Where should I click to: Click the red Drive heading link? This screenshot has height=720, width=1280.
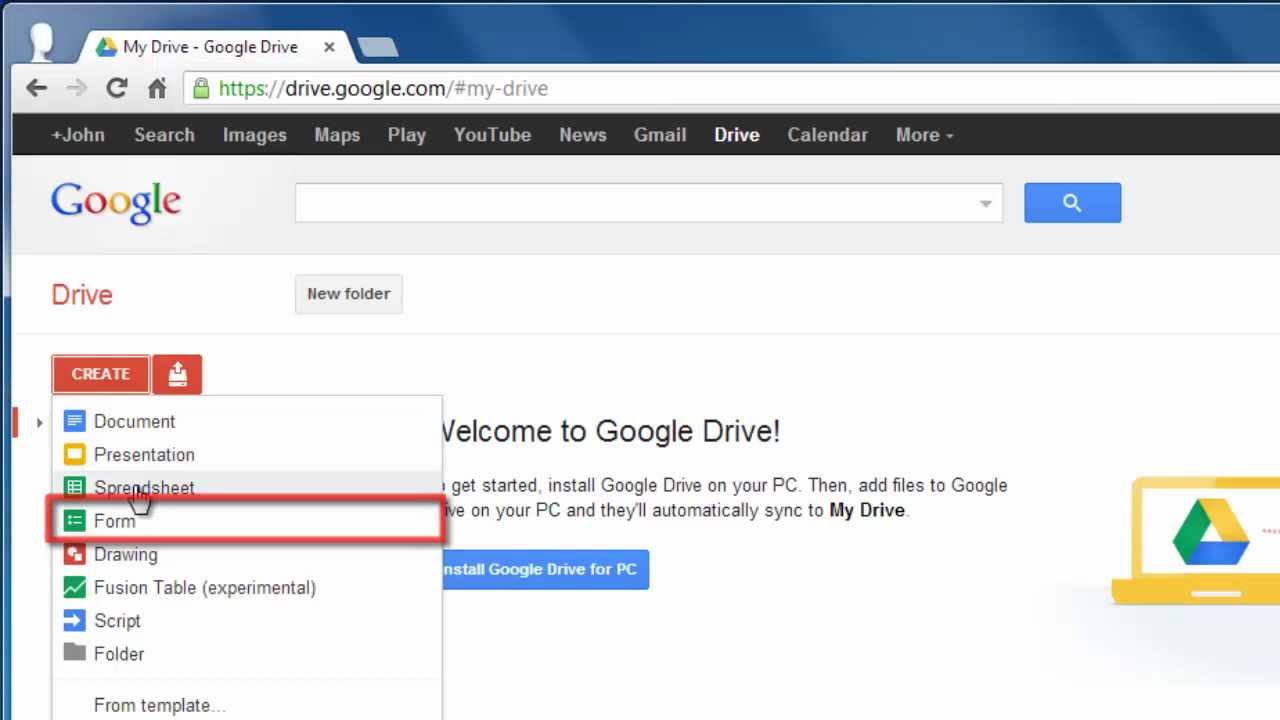82,295
